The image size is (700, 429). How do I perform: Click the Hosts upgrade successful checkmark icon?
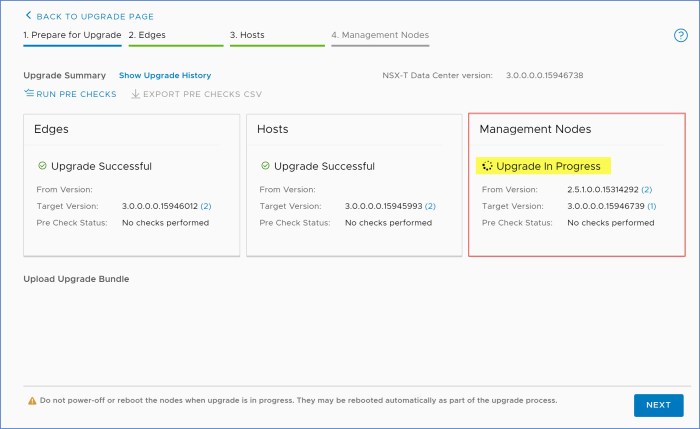pyautogui.click(x=265, y=166)
